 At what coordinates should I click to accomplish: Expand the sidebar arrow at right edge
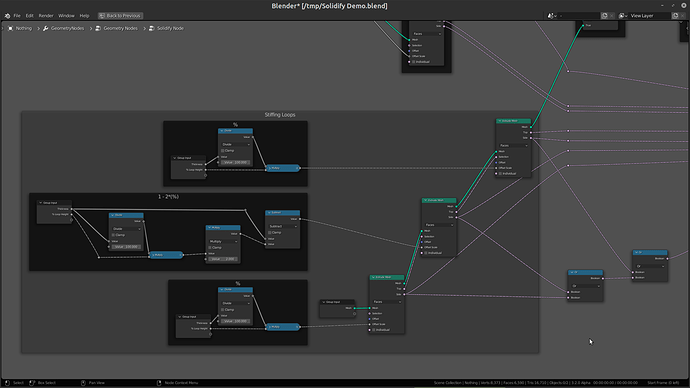tap(687, 28)
